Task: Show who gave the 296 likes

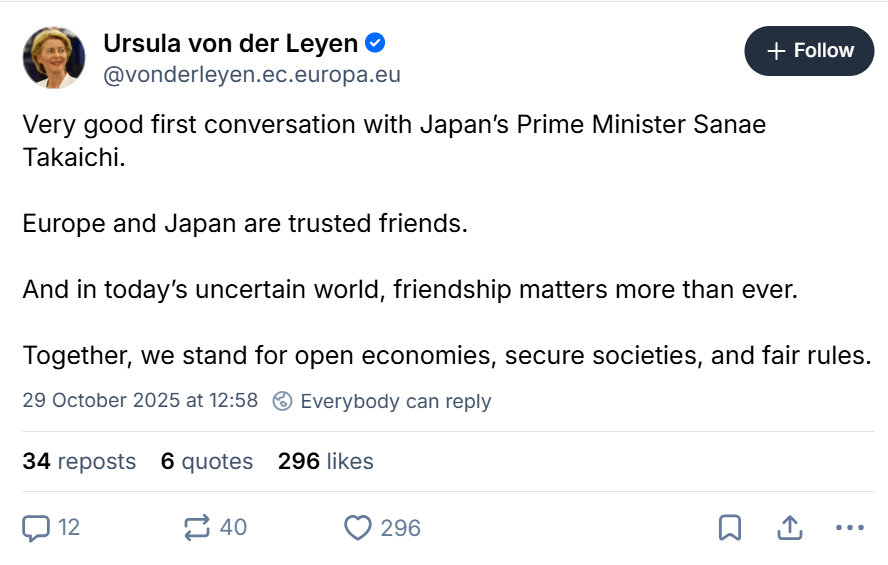Action: coord(325,461)
